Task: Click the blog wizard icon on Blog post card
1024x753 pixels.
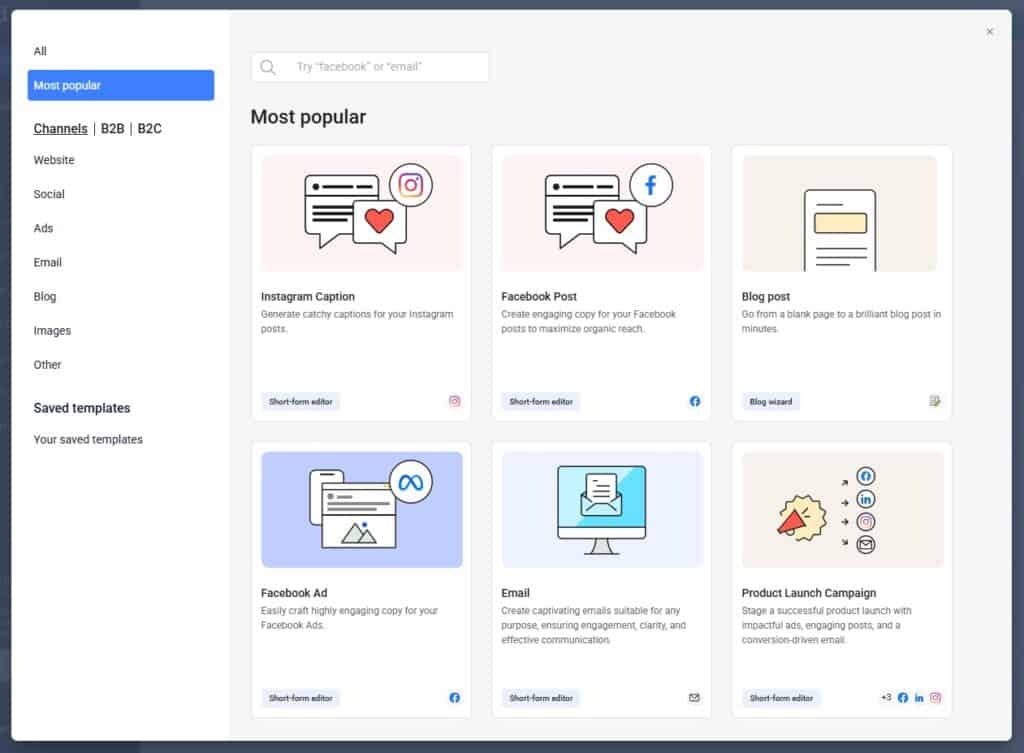Action: 935,401
